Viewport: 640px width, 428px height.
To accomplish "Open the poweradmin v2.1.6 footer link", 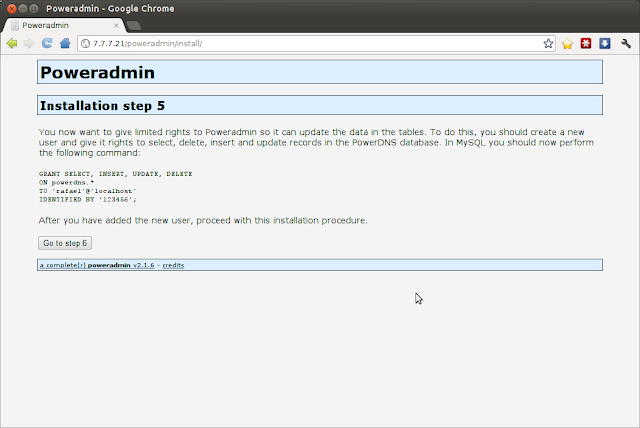I will coord(97,265).
